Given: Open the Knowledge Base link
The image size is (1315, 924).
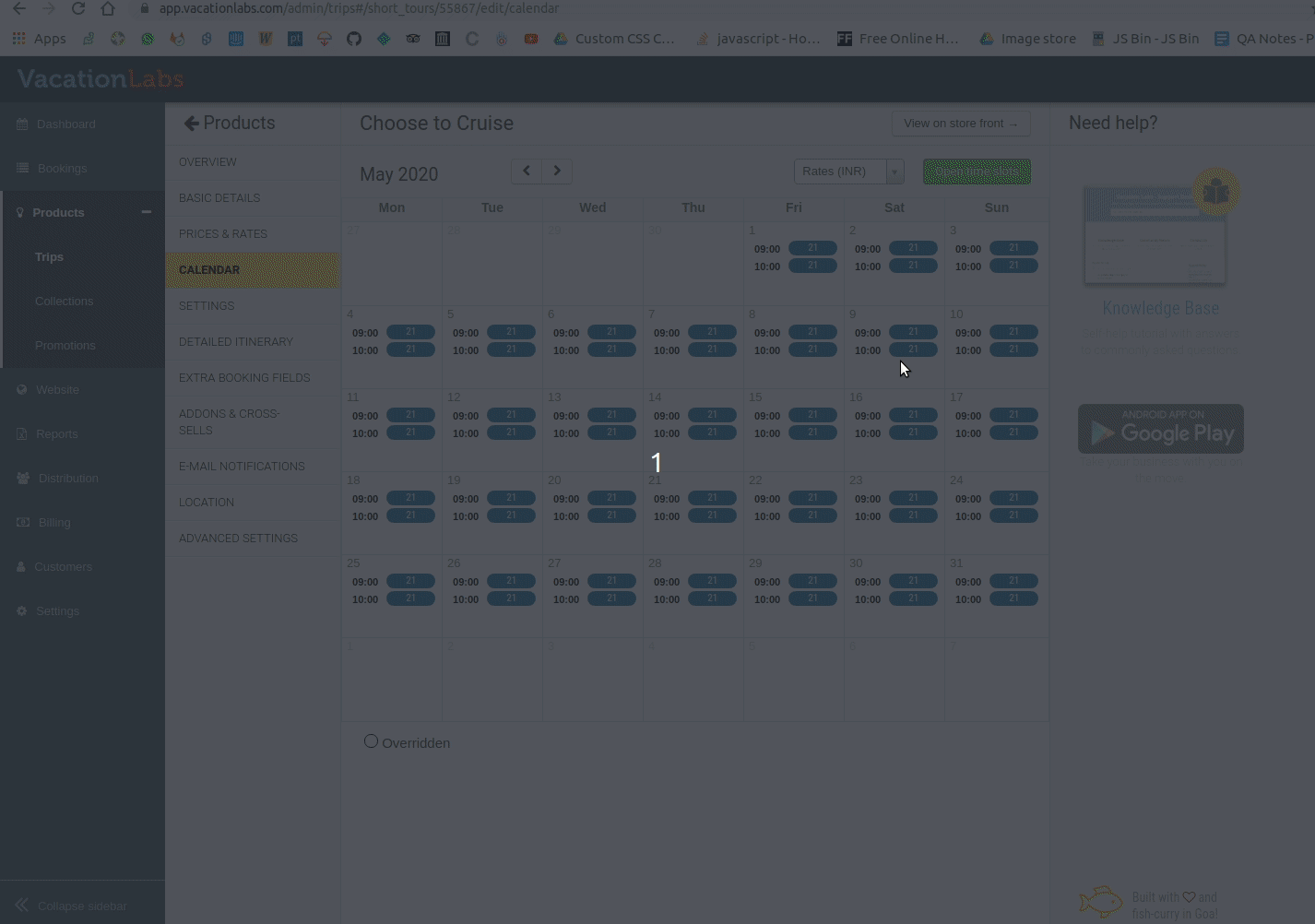Looking at the screenshot, I should (x=1160, y=308).
